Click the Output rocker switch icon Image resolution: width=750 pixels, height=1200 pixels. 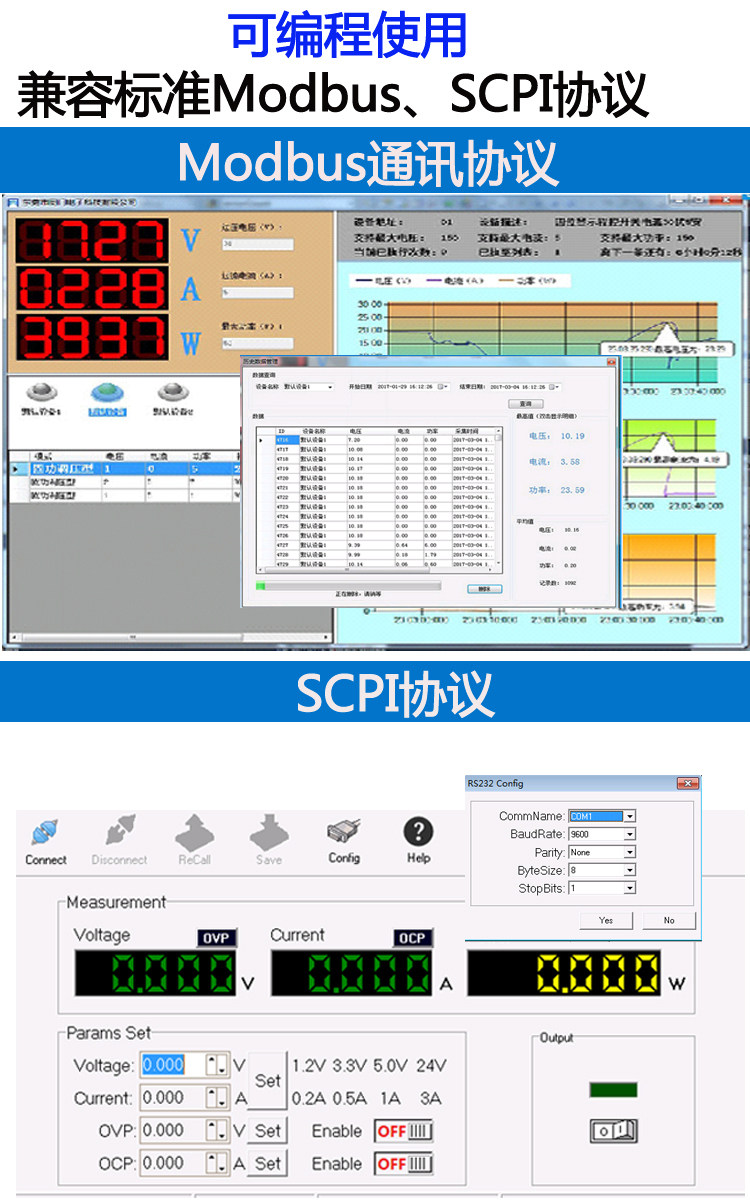point(613,1131)
